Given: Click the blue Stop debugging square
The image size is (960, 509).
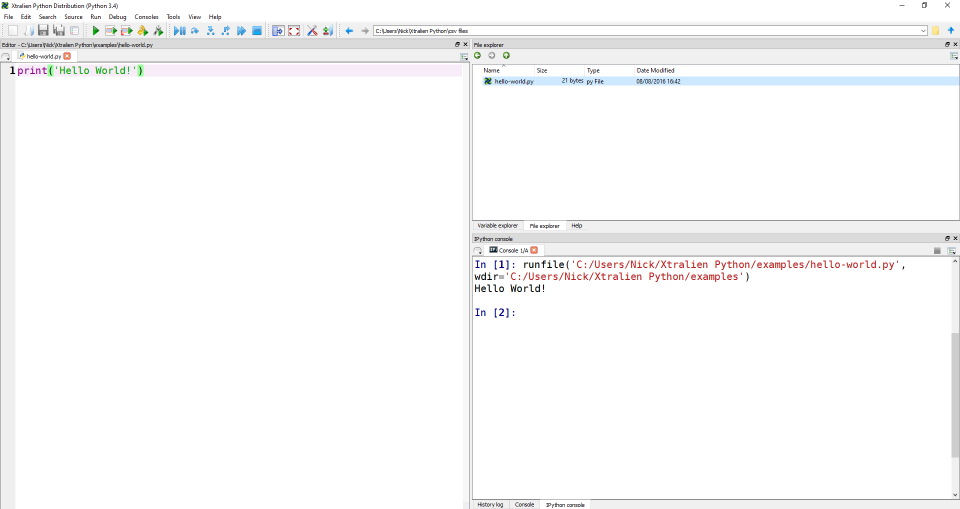Looking at the screenshot, I should (x=257, y=31).
